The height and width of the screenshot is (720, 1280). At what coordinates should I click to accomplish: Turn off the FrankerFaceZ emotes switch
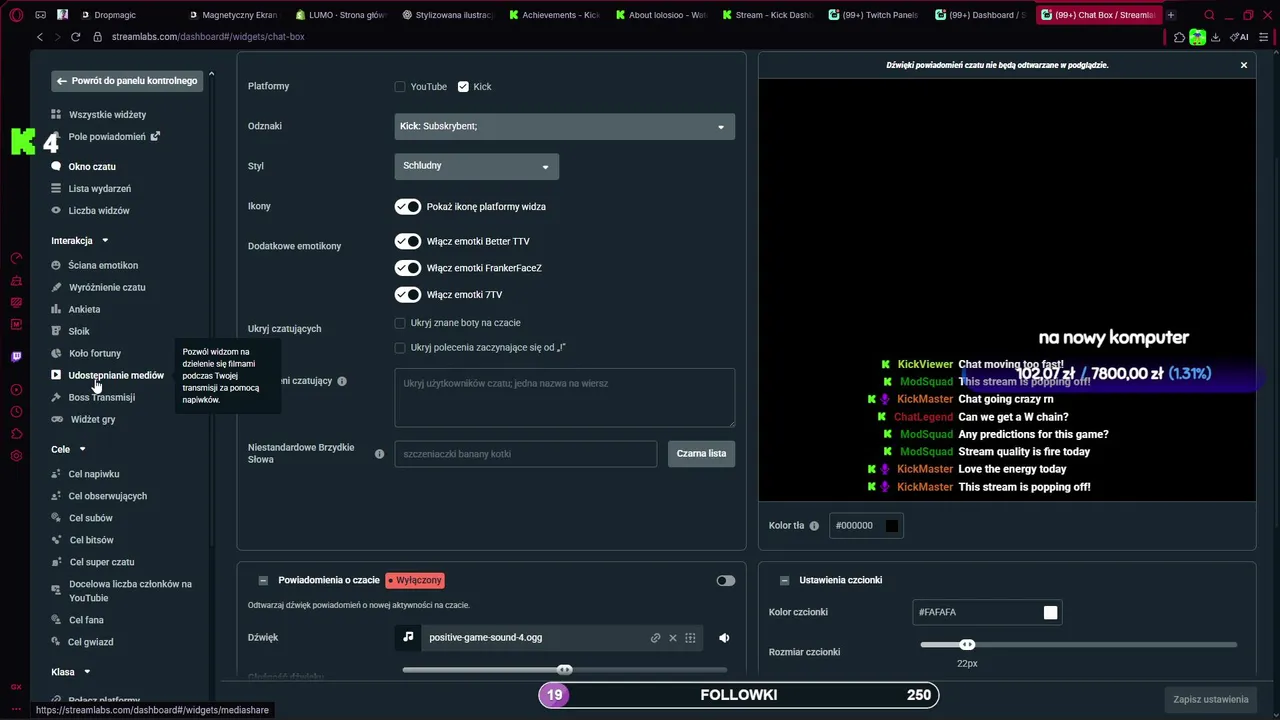(x=408, y=268)
